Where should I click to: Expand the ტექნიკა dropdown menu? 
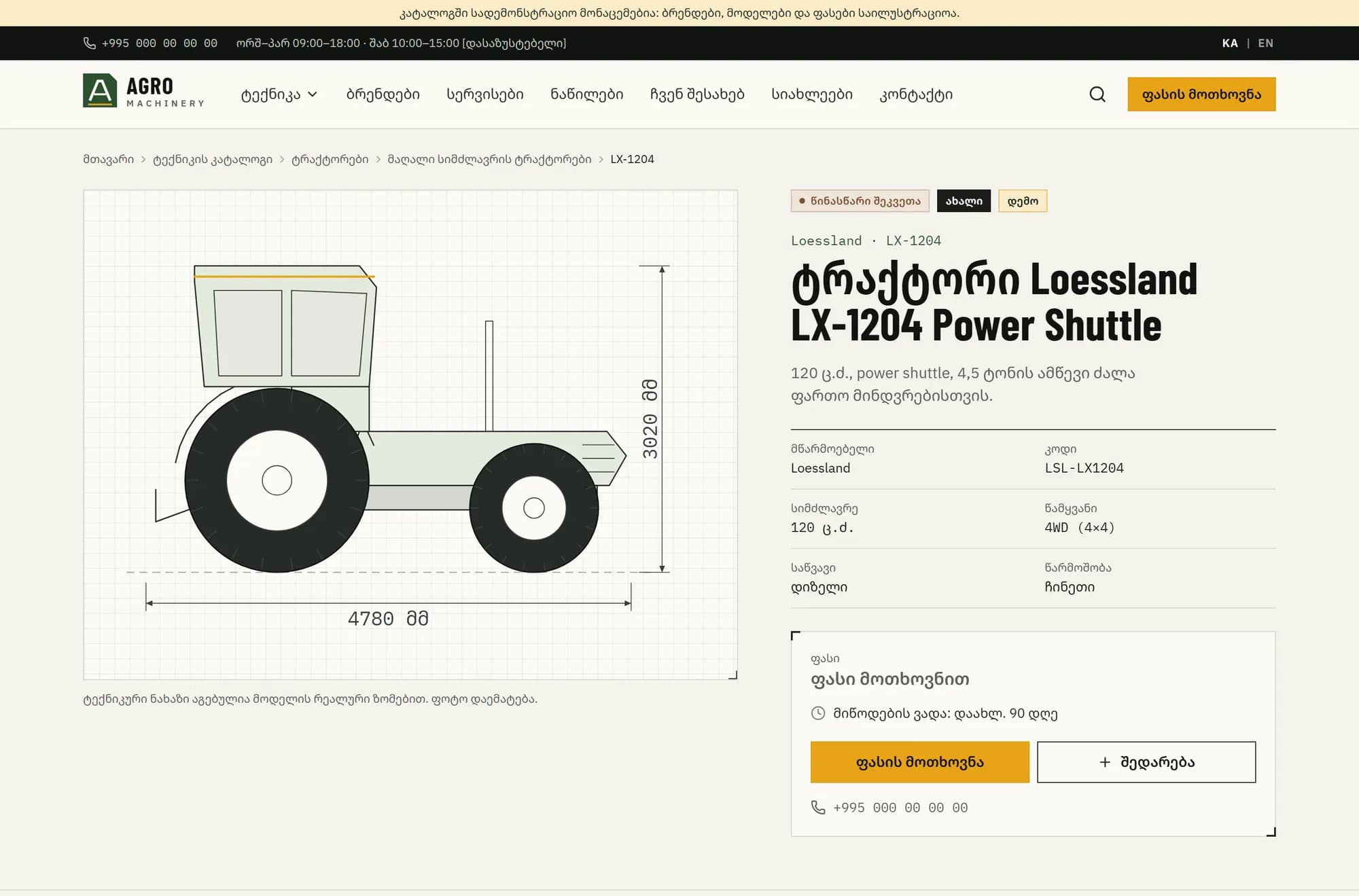(x=279, y=94)
